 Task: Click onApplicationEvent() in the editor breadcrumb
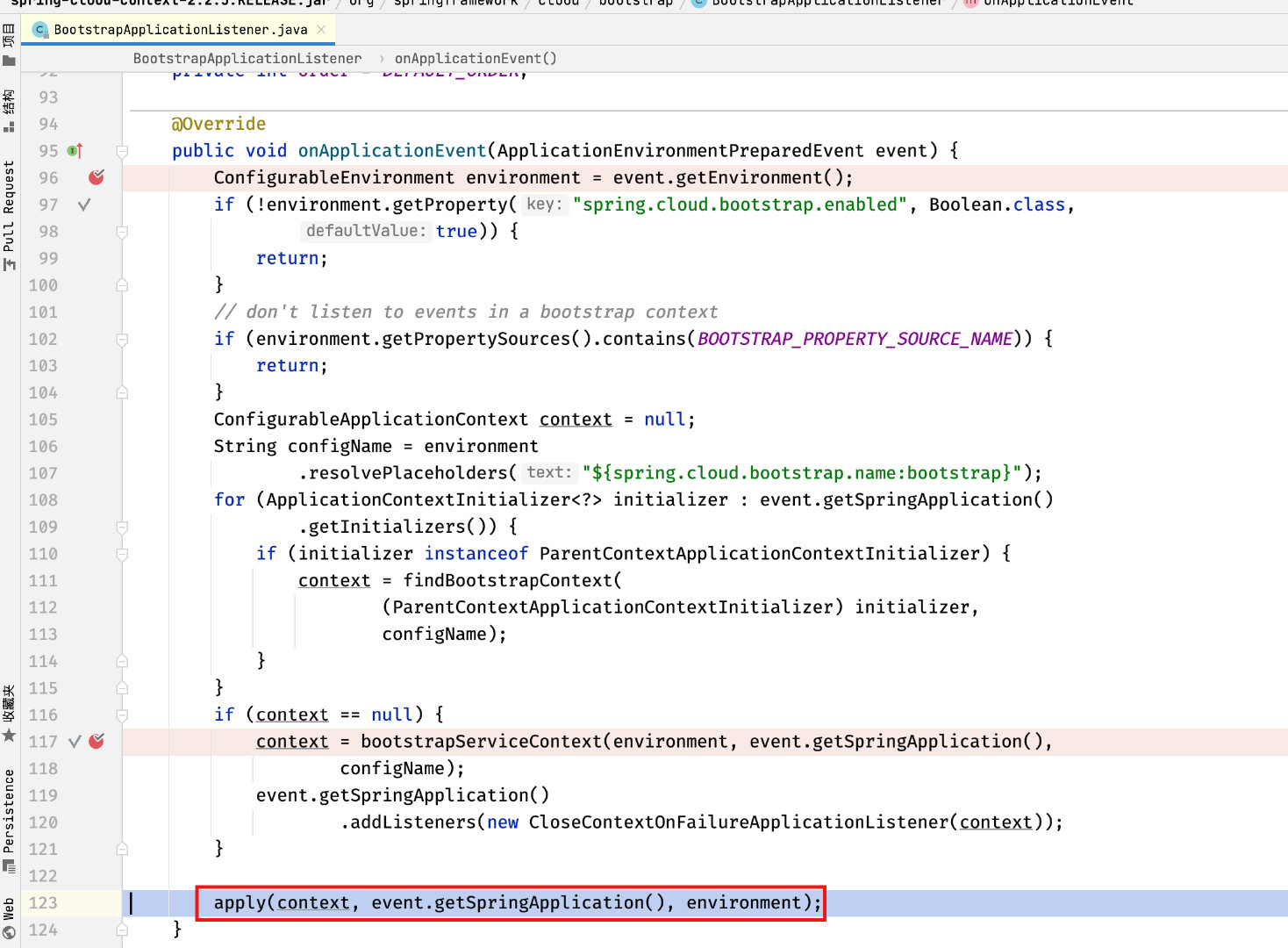[x=476, y=58]
